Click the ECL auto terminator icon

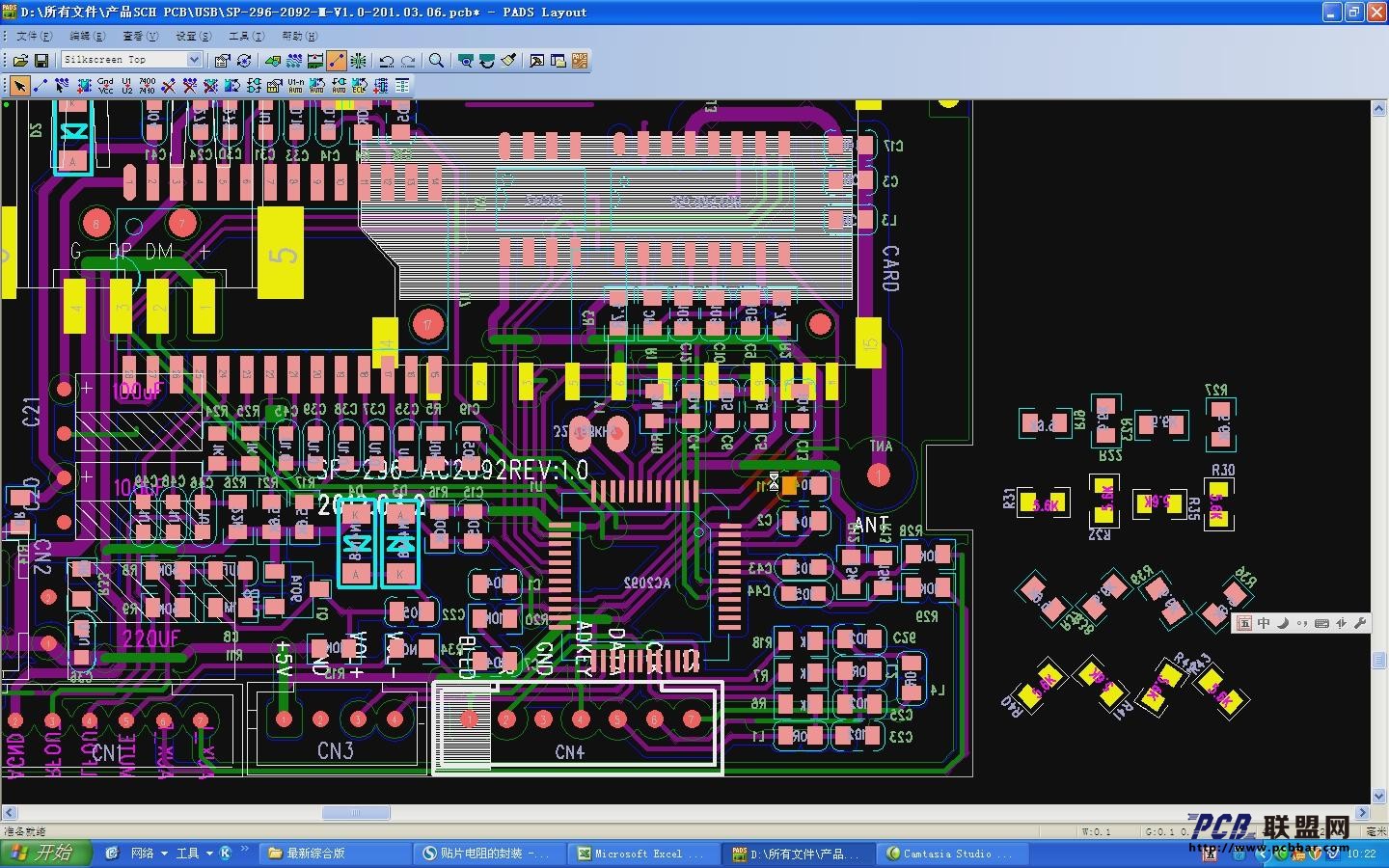click(x=359, y=86)
